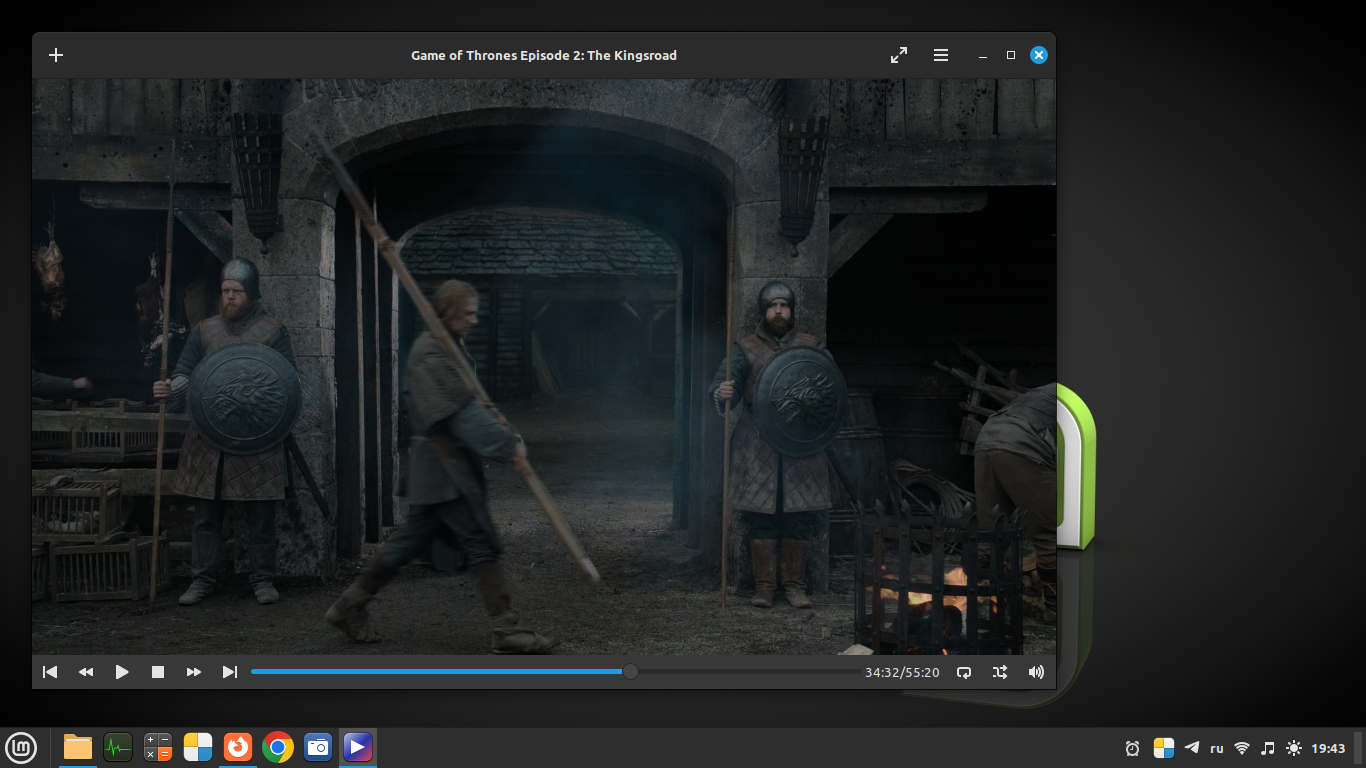Rewind the video with the double-left arrow
The width and height of the screenshot is (1366, 768).
86,672
